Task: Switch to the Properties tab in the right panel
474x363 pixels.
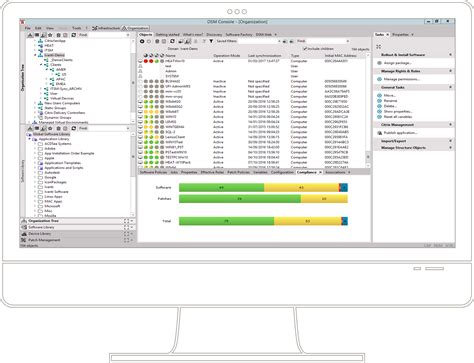Action: coord(400,34)
